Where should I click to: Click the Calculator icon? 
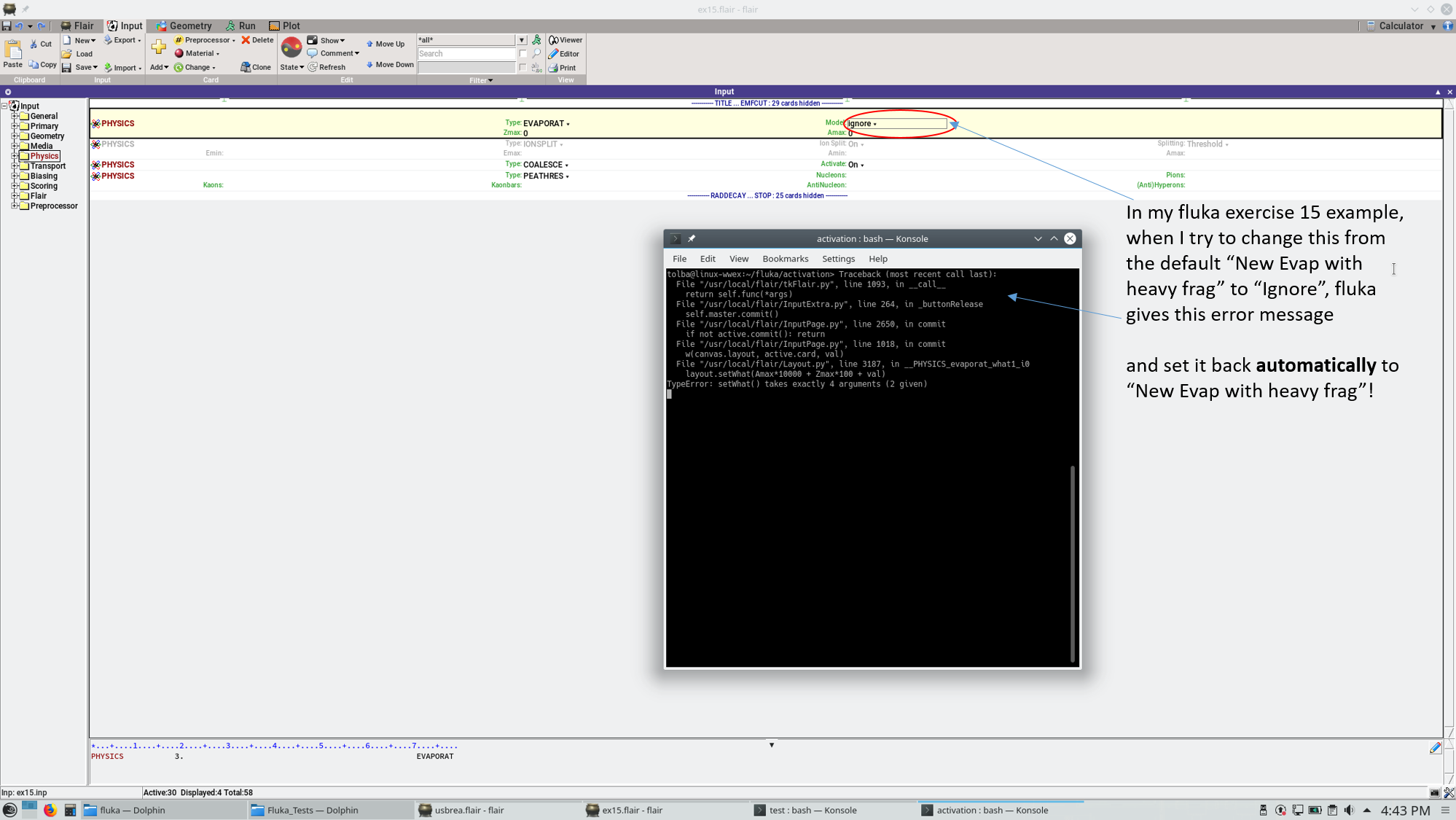coord(1371,26)
